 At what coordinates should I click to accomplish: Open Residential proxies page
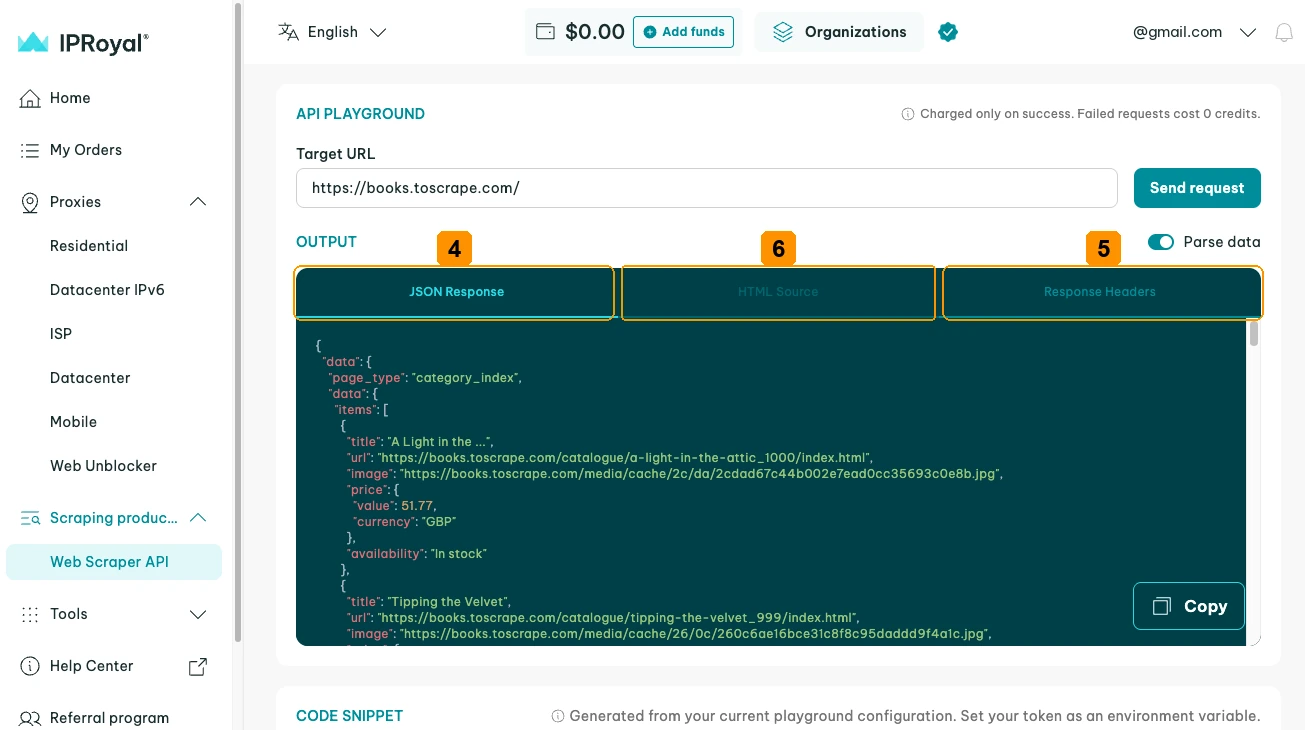pyautogui.click(x=89, y=246)
